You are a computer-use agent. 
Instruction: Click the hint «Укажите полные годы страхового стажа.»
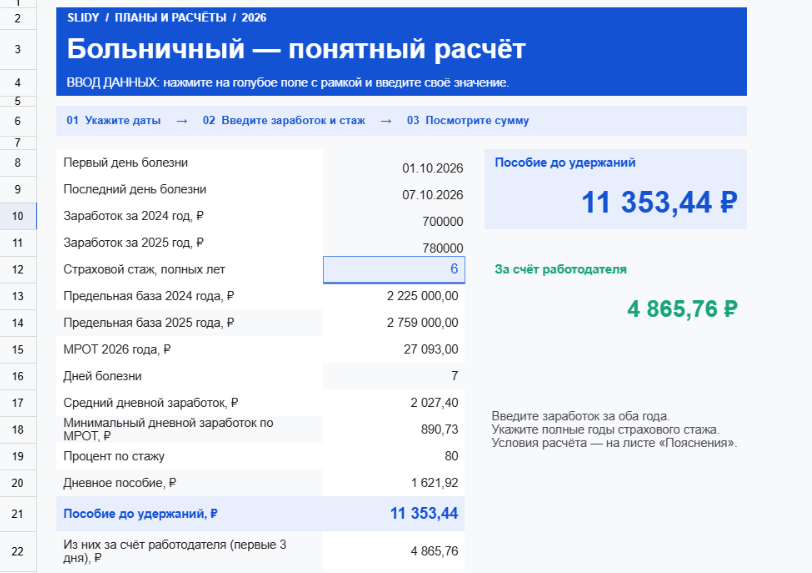[x=605, y=429]
